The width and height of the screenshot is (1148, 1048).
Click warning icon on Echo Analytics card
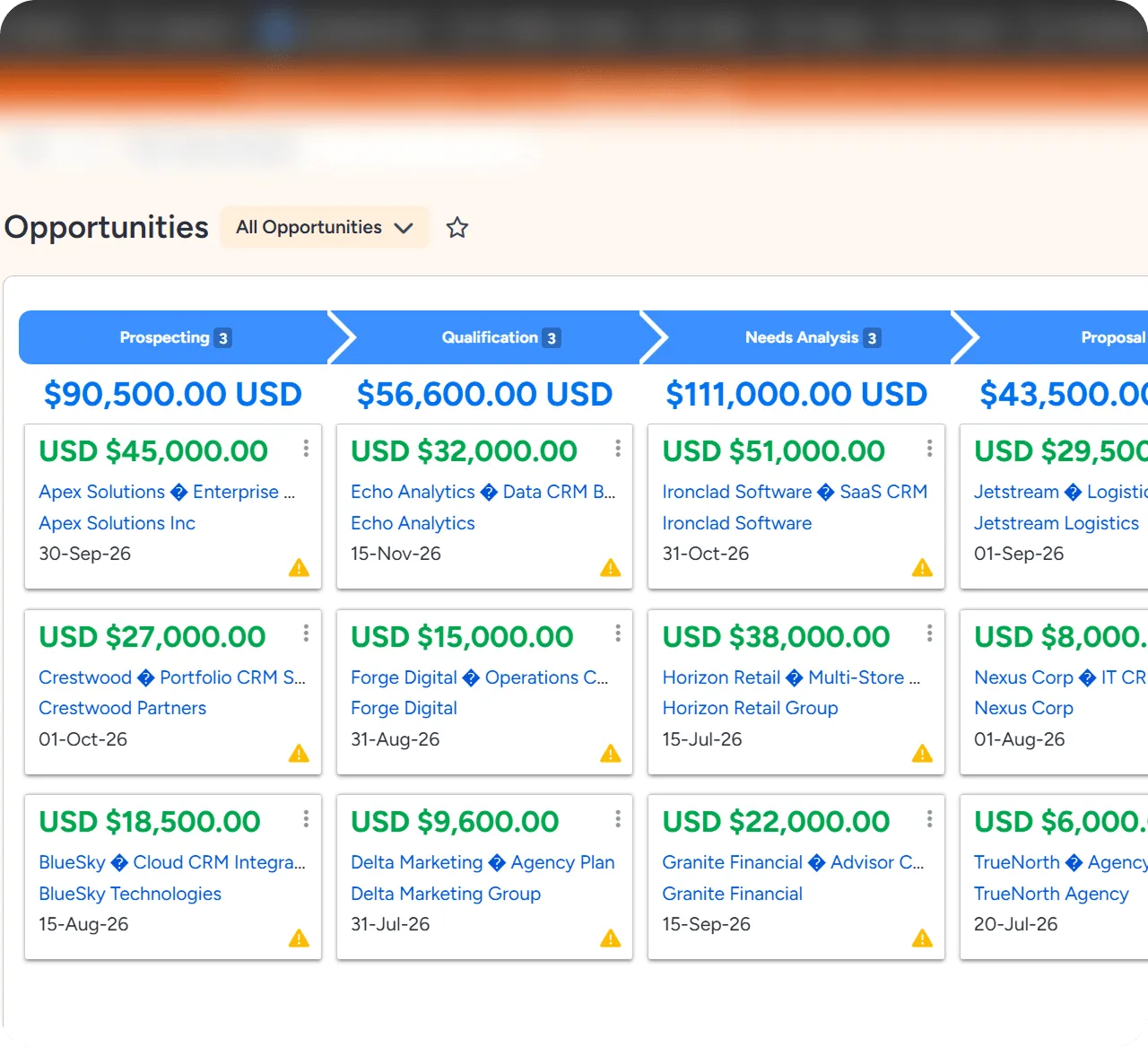pyautogui.click(x=611, y=568)
